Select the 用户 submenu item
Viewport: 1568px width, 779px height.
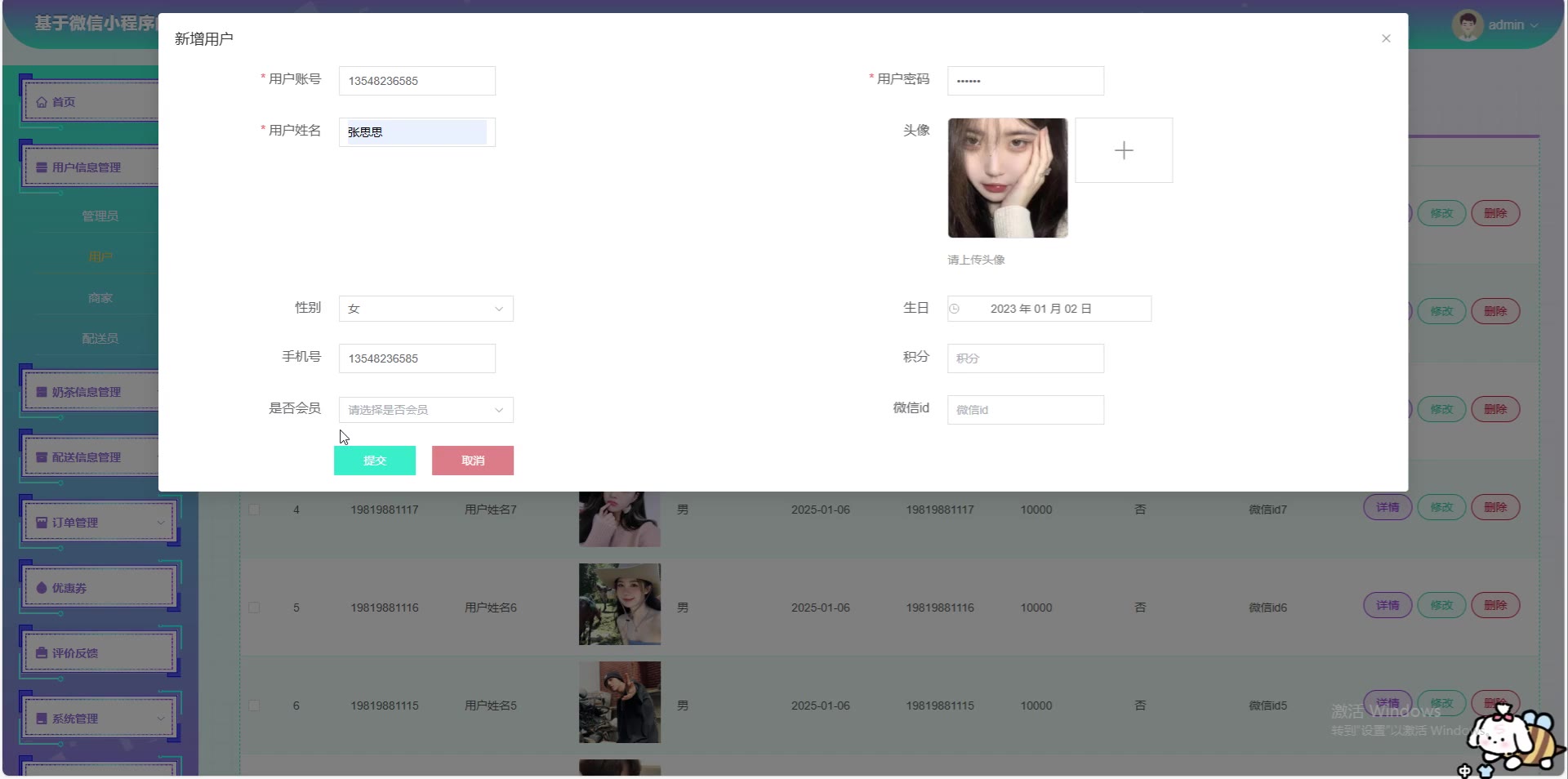tap(100, 256)
